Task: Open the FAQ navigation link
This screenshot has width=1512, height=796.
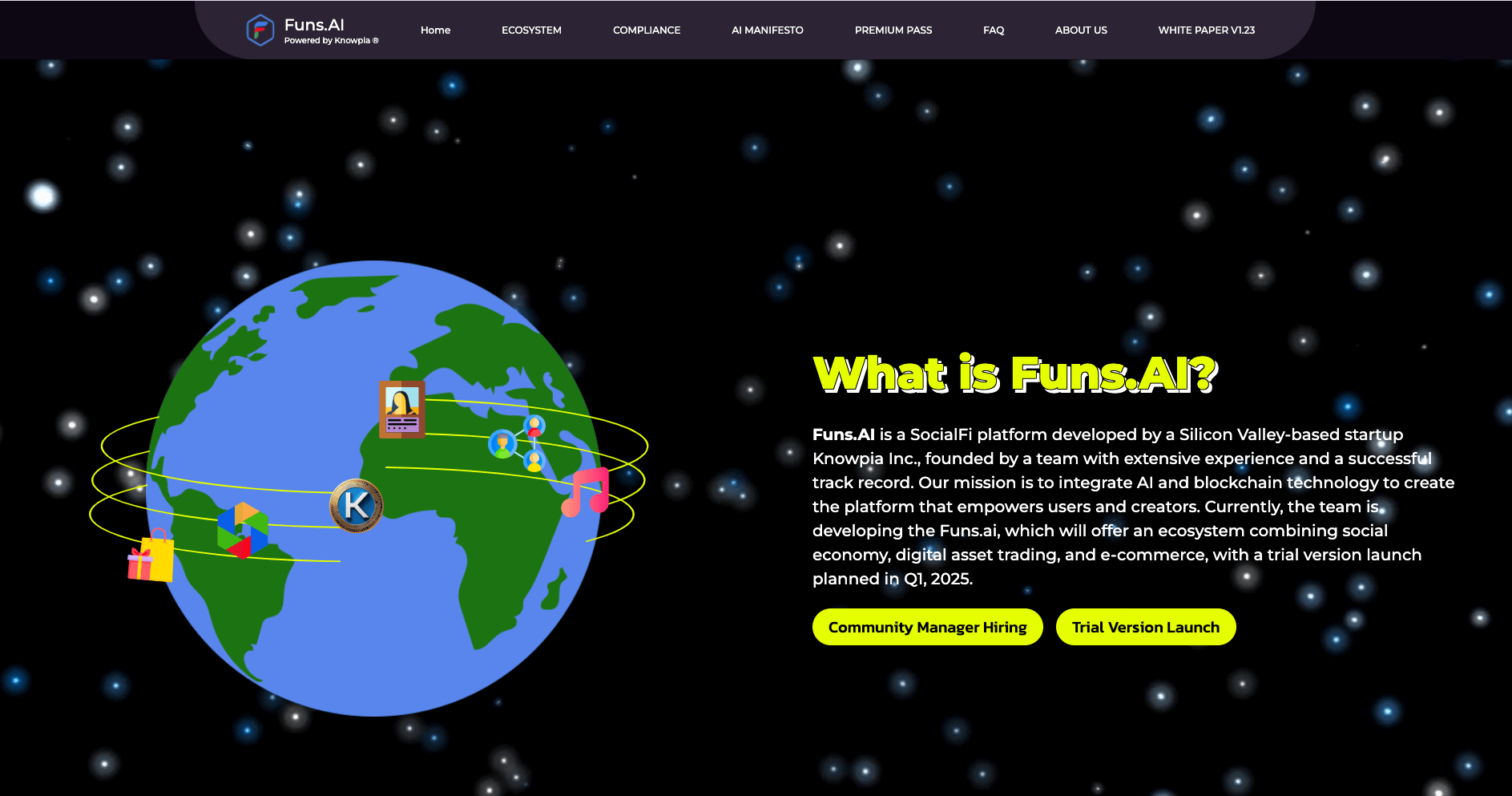Action: click(x=993, y=30)
